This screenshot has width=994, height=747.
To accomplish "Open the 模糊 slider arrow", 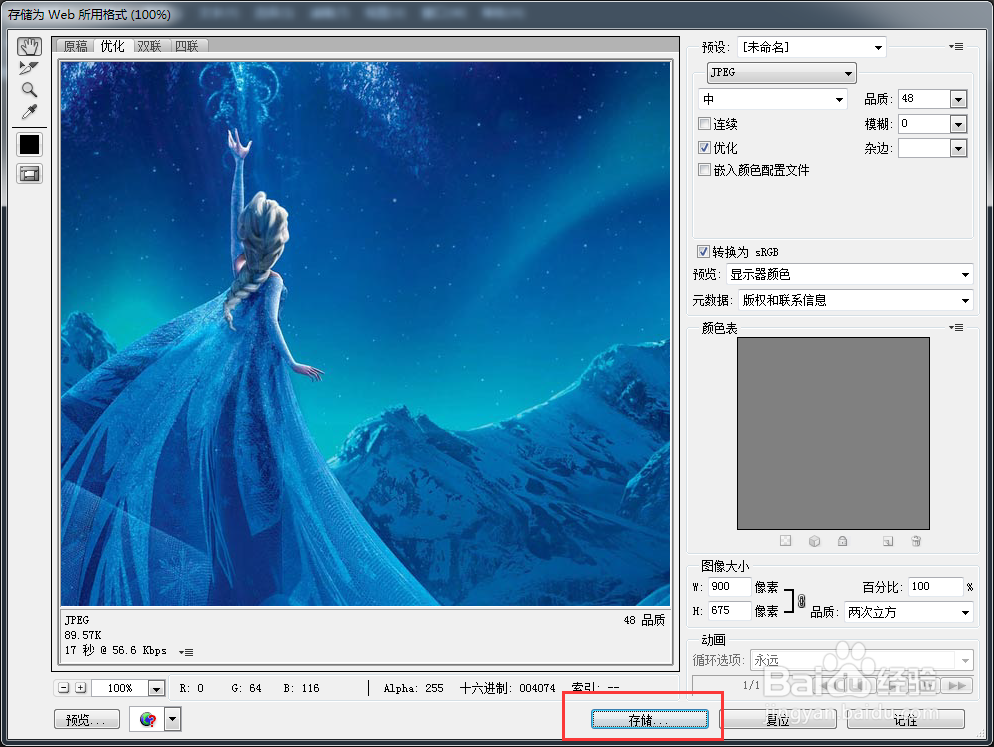I will tap(958, 124).
